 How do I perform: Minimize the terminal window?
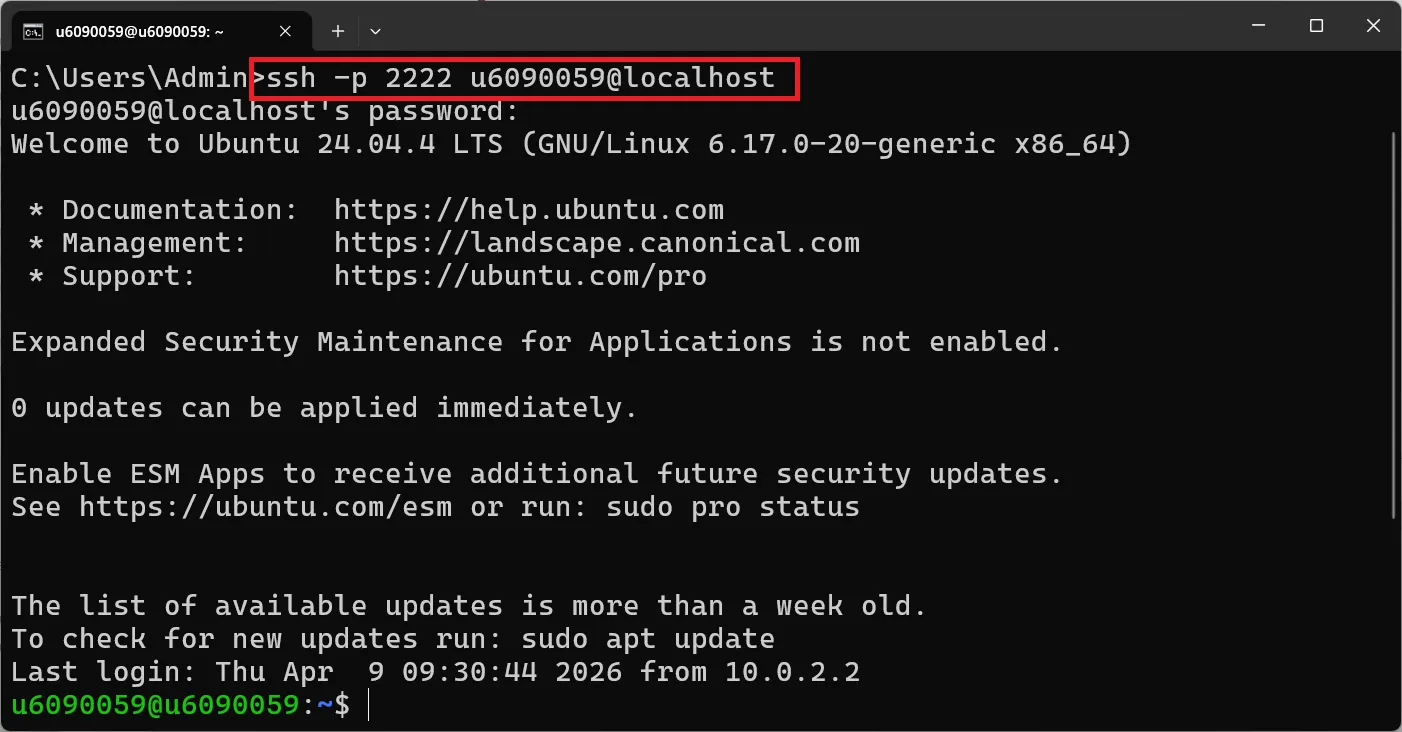pos(1258,25)
